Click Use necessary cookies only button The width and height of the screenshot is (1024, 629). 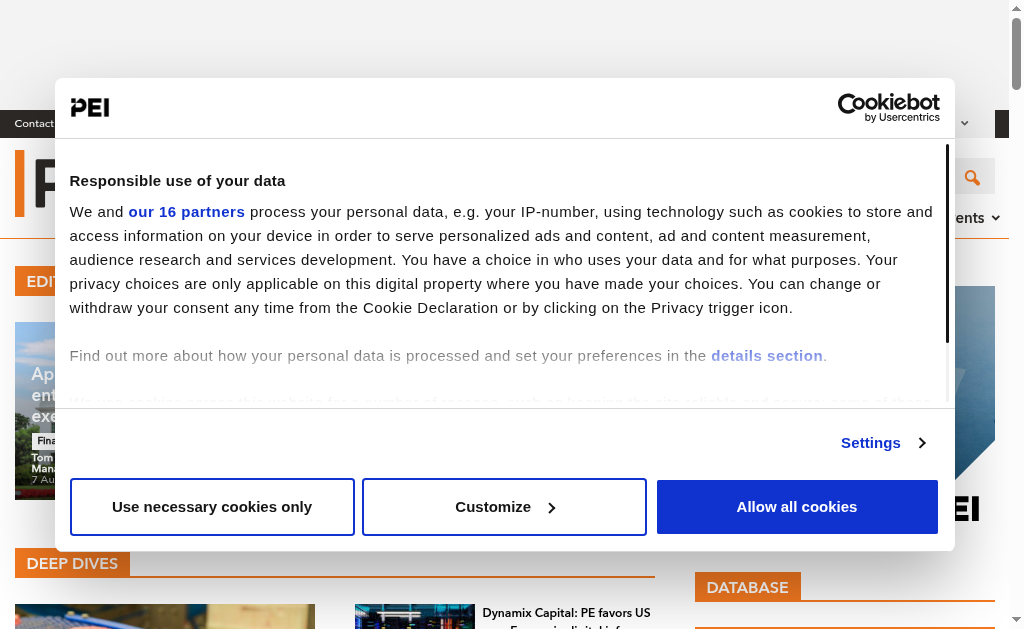pyautogui.click(x=212, y=507)
